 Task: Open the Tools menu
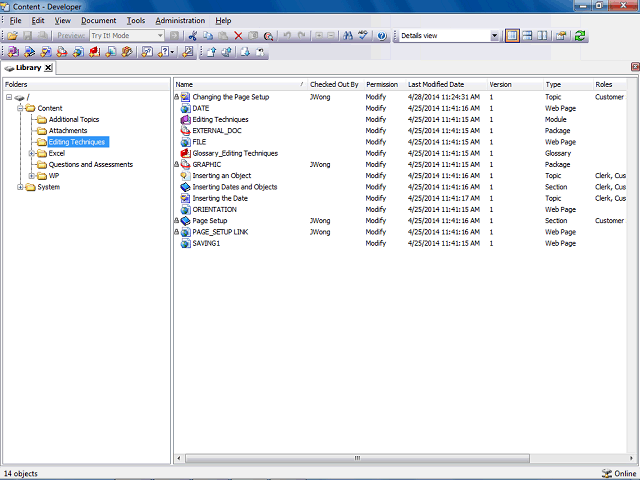pos(136,20)
